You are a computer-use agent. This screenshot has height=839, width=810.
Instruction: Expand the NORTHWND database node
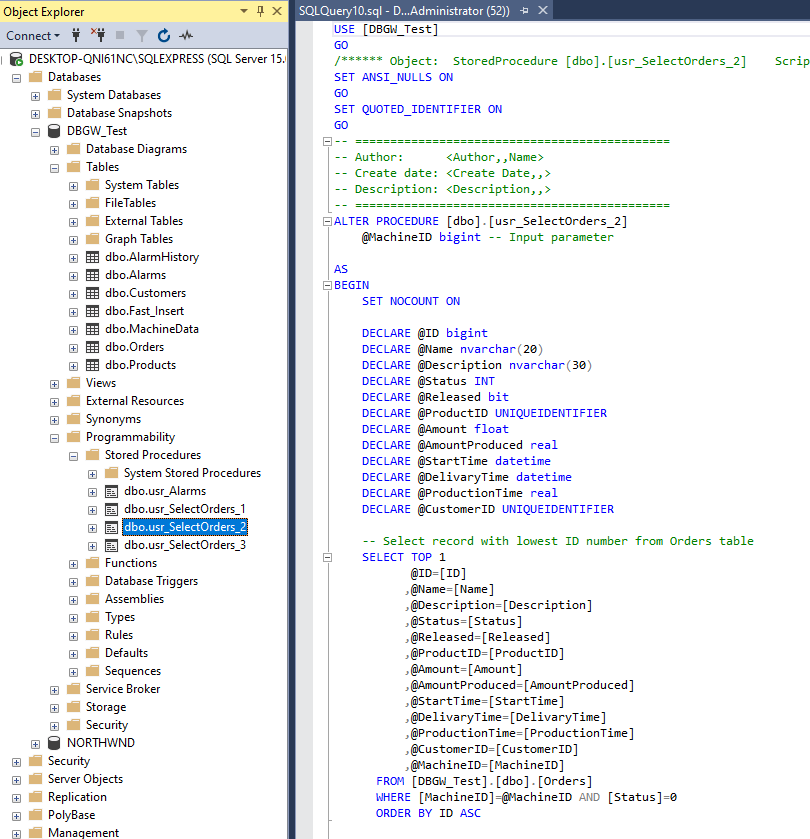pyautogui.click(x=35, y=744)
